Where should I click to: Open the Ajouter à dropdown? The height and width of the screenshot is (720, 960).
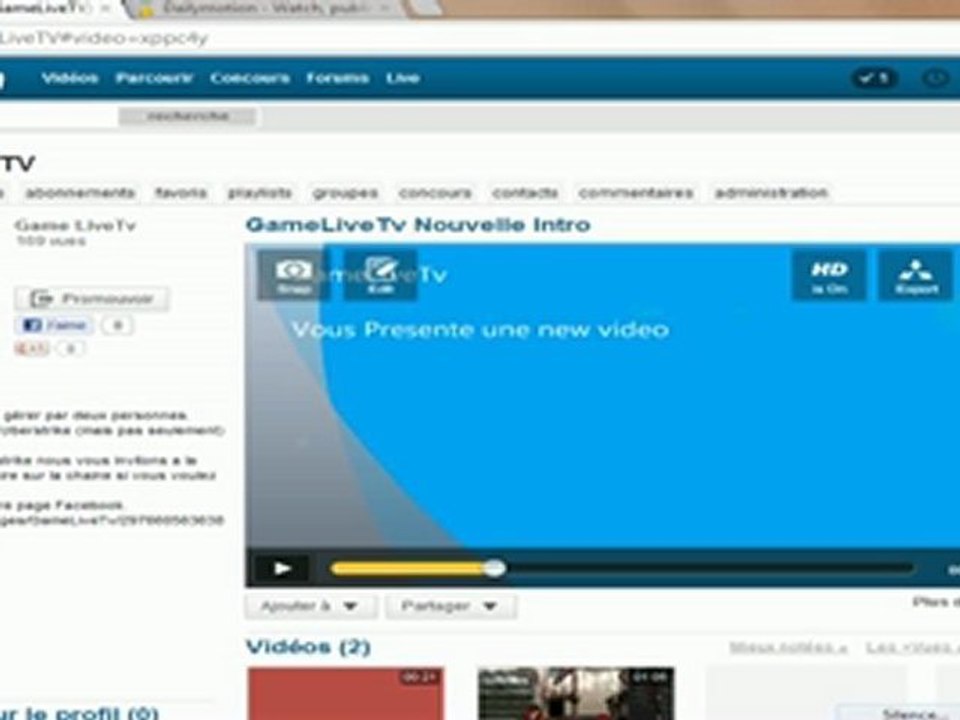tap(310, 606)
